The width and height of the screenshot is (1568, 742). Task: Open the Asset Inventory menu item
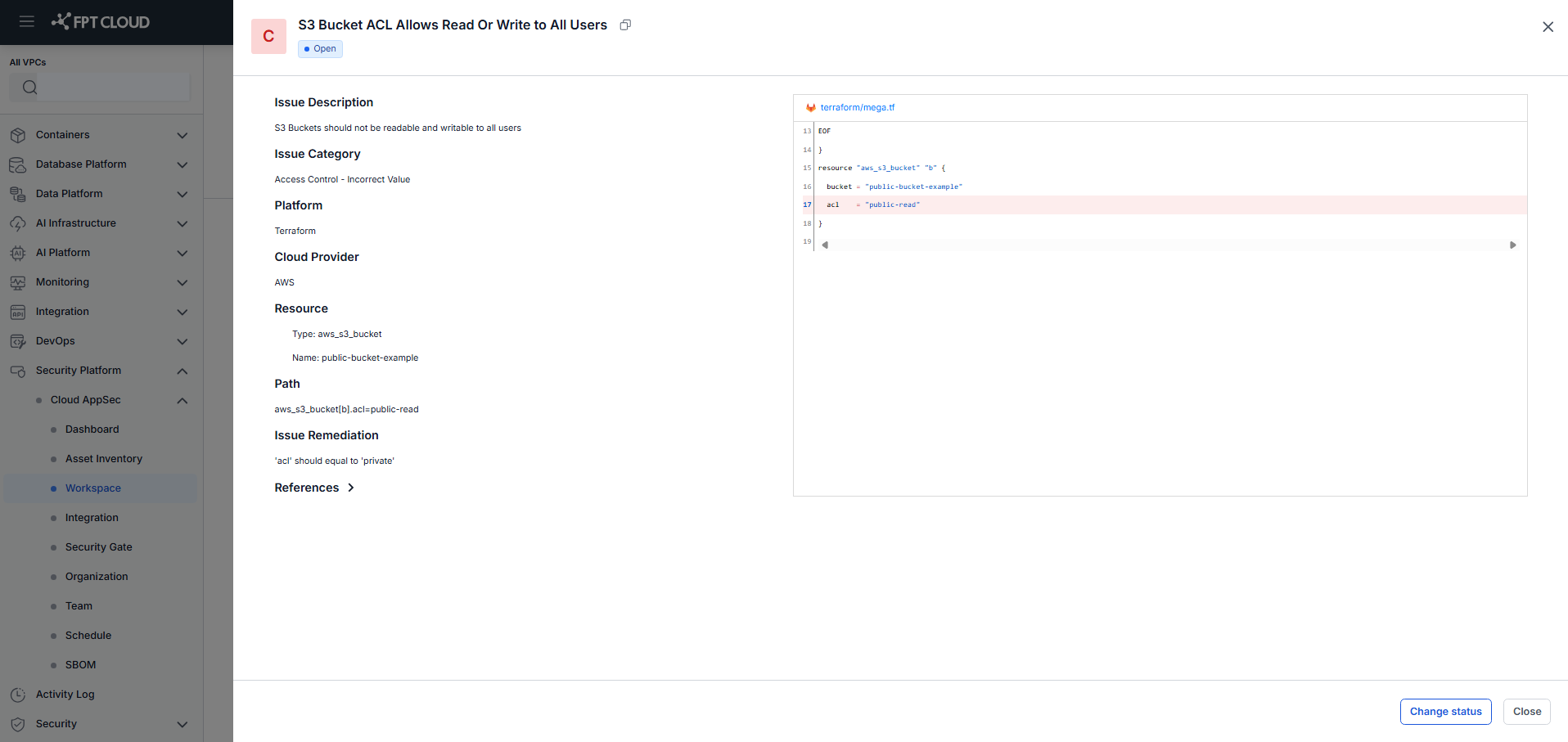tap(104, 459)
